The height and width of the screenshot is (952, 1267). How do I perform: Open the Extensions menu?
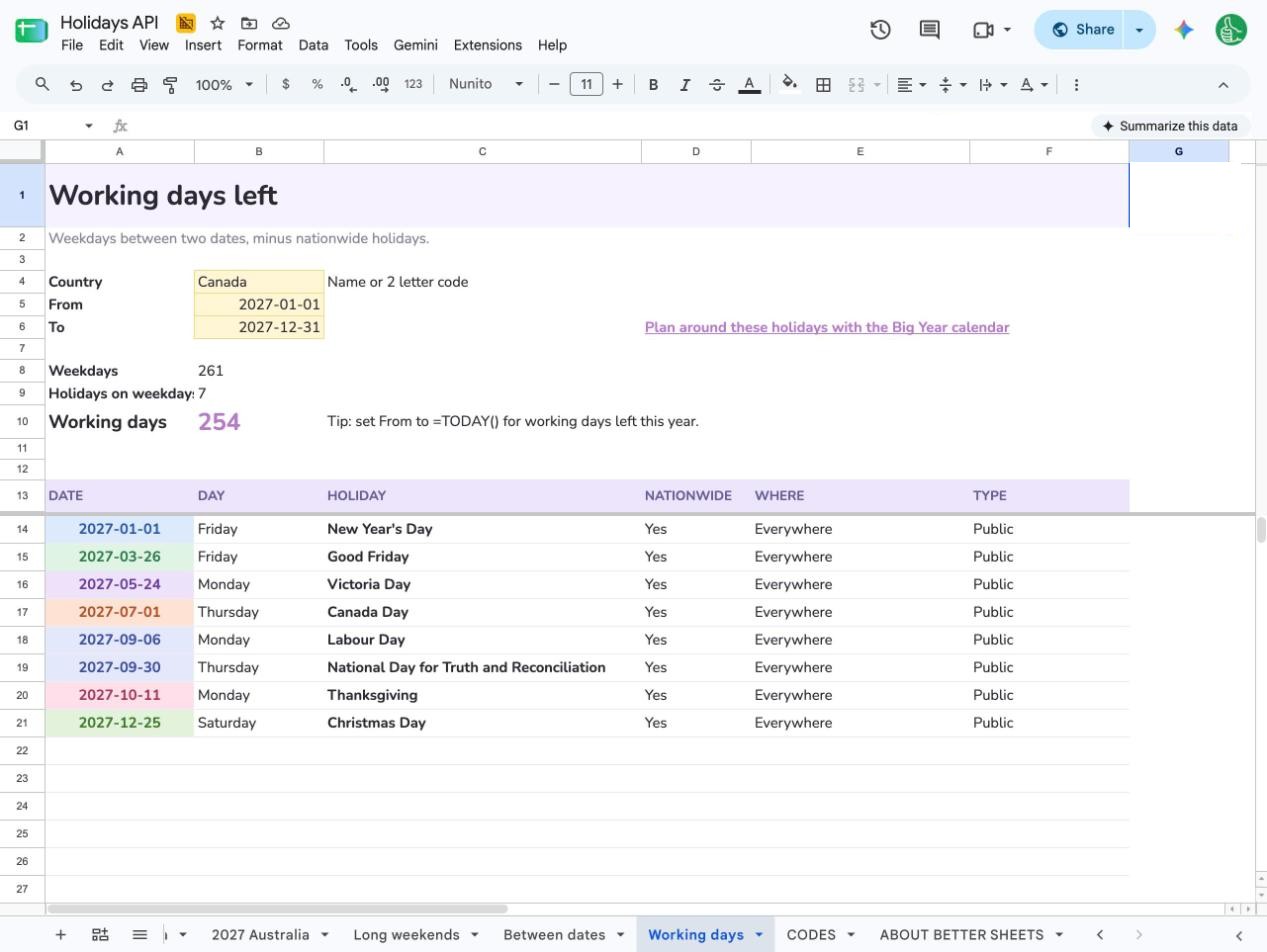pos(488,45)
